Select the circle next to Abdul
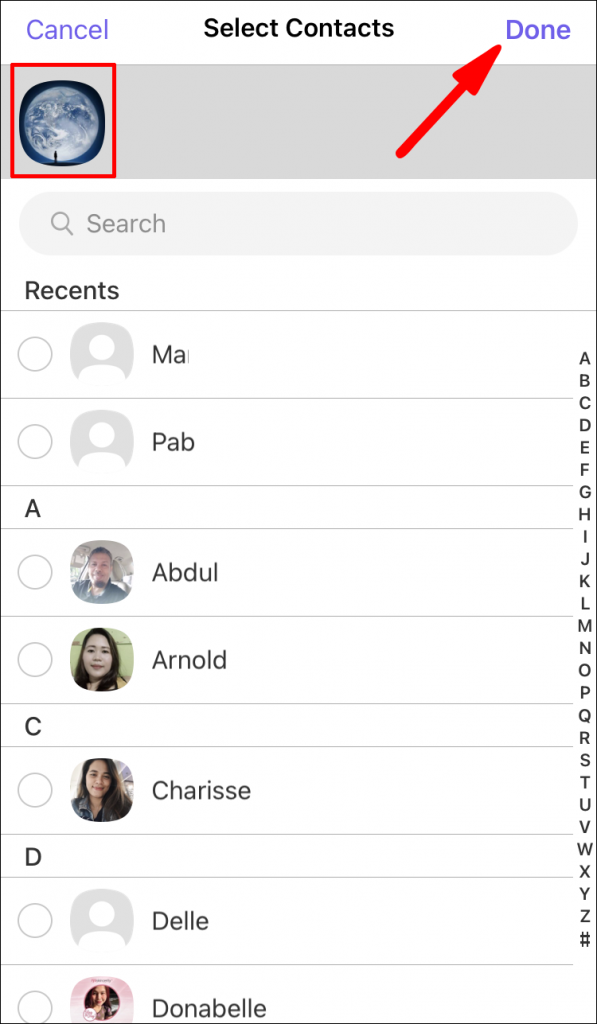This screenshot has height=1024, width=597. 35,572
